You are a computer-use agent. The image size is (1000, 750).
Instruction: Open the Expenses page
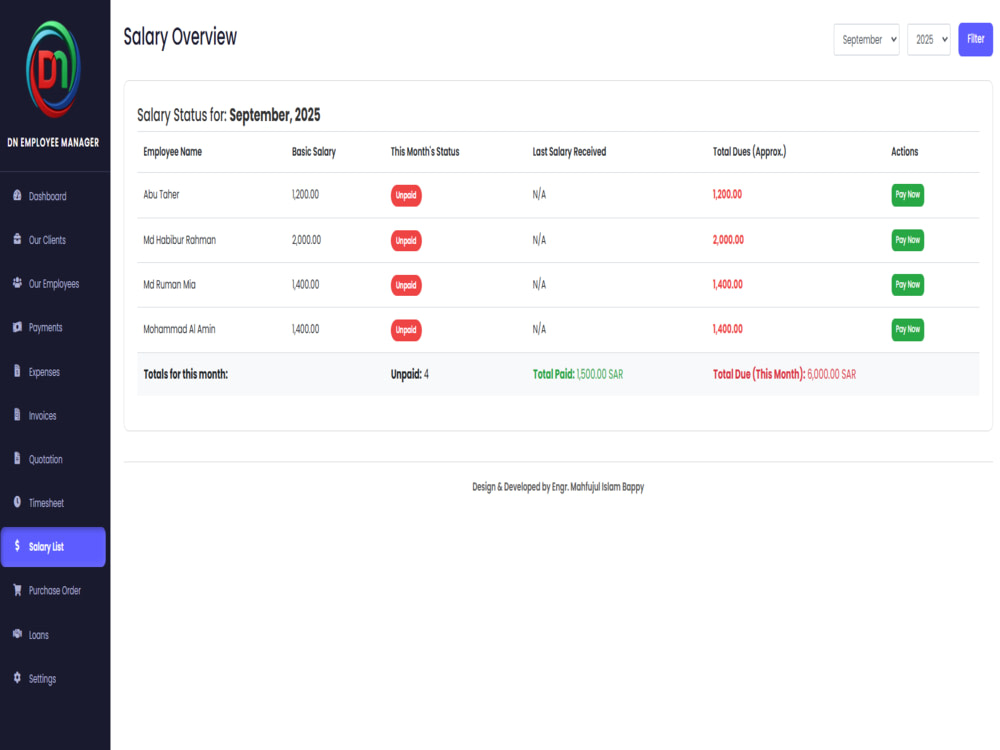[x=54, y=371]
